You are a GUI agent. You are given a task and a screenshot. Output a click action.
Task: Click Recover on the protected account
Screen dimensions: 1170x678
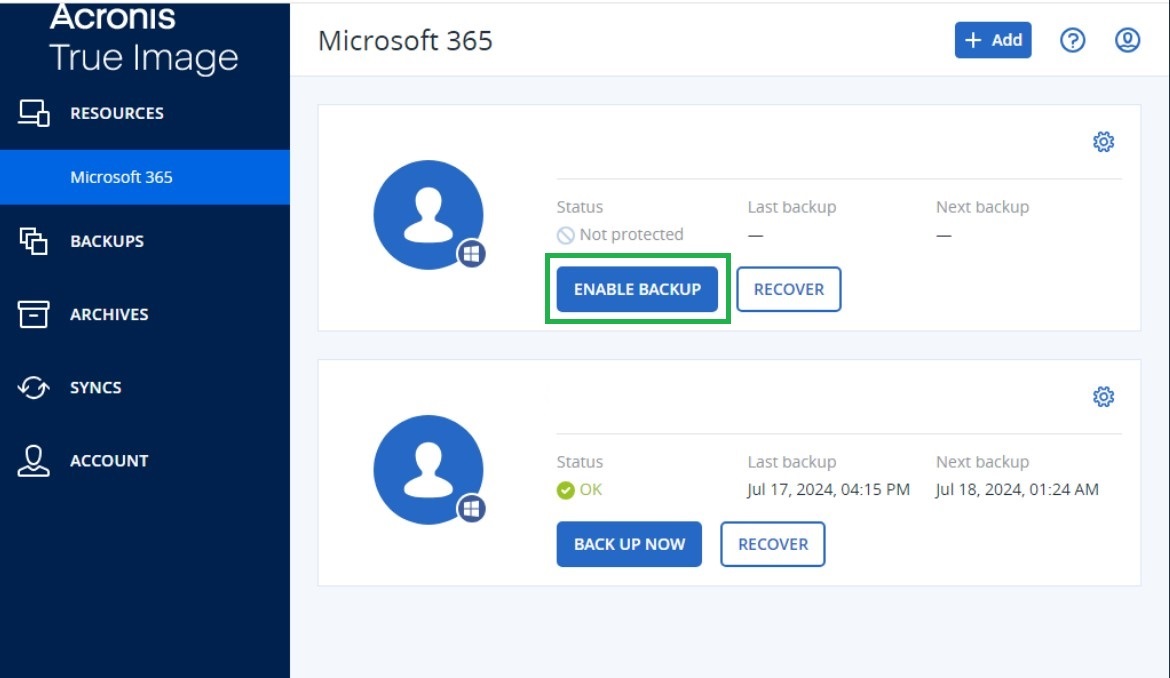coord(772,544)
